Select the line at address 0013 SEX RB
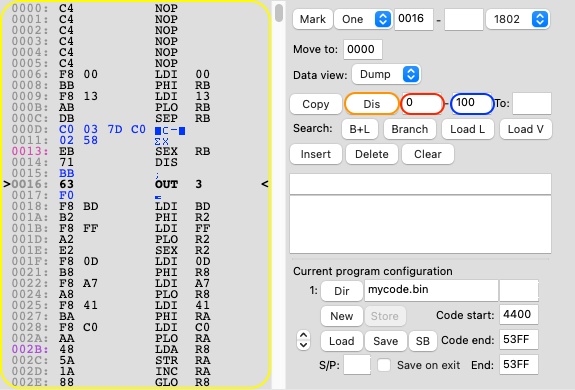 136,151
